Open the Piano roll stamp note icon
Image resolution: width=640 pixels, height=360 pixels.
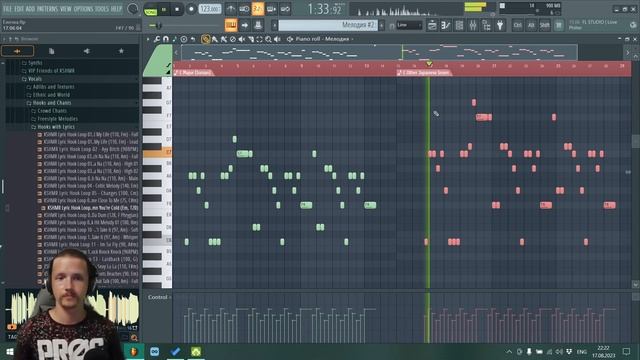pyautogui.click(x=175, y=39)
